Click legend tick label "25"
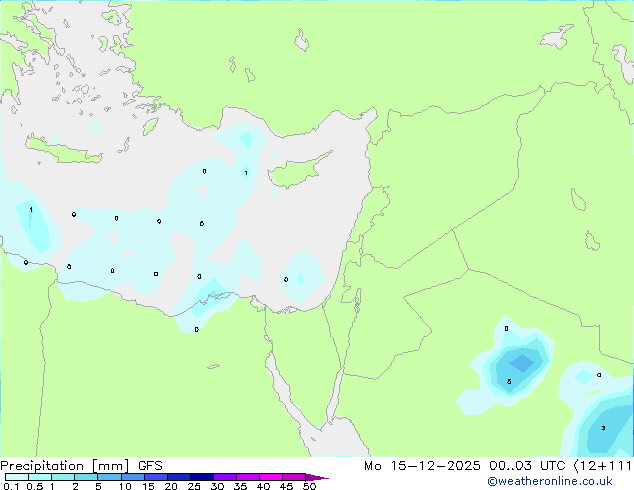The image size is (634, 490). click(x=194, y=486)
